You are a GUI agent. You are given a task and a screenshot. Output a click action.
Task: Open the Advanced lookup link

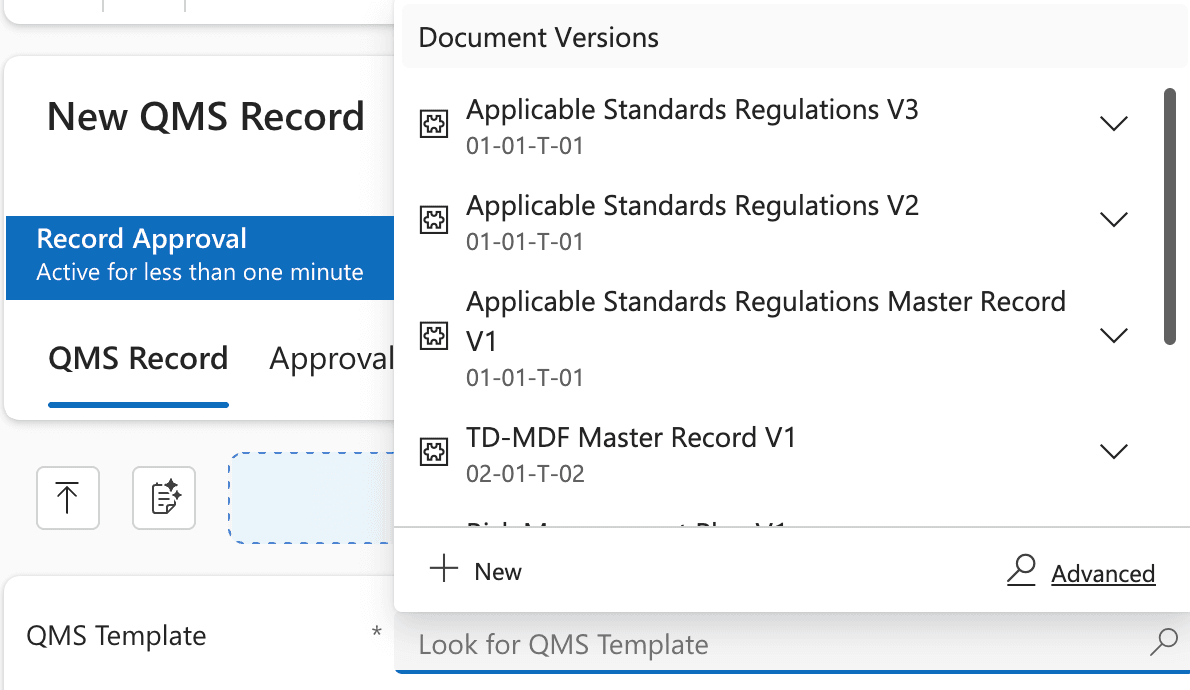tap(1103, 573)
